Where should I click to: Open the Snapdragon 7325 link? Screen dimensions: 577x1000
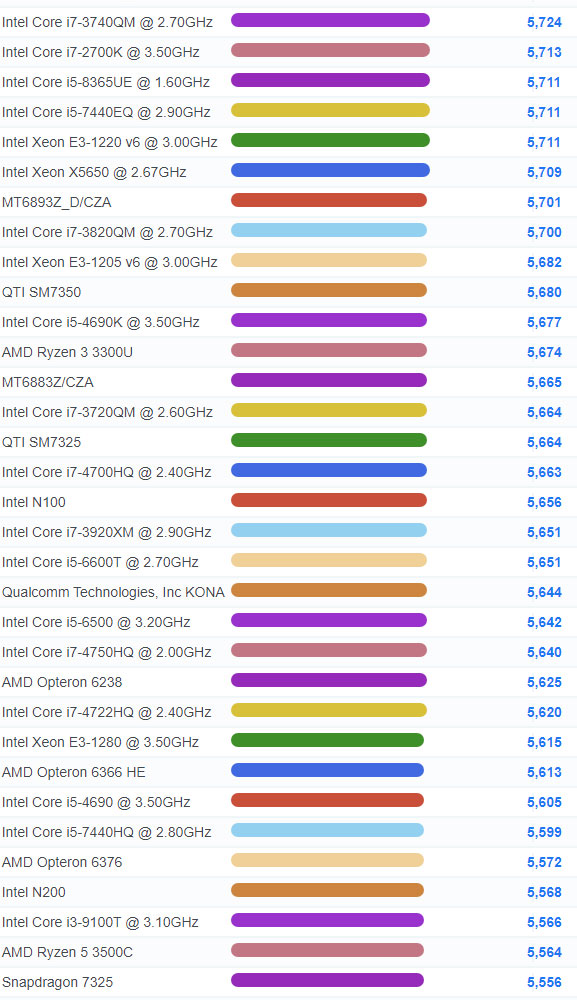click(57, 982)
